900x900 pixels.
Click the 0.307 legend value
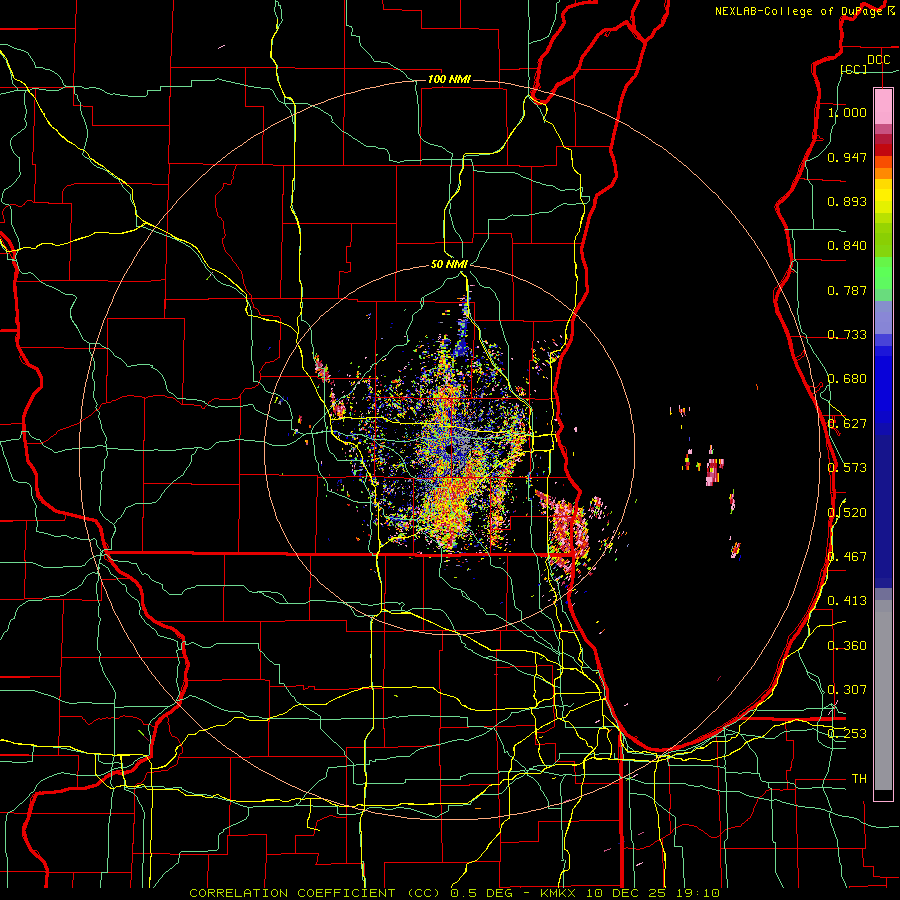click(x=847, y=690)
